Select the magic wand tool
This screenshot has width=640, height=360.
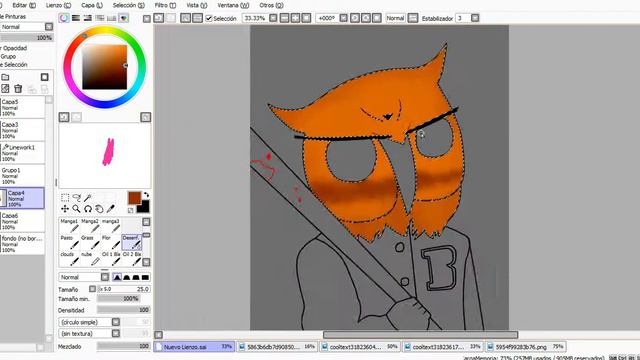(x=88, y=198)
